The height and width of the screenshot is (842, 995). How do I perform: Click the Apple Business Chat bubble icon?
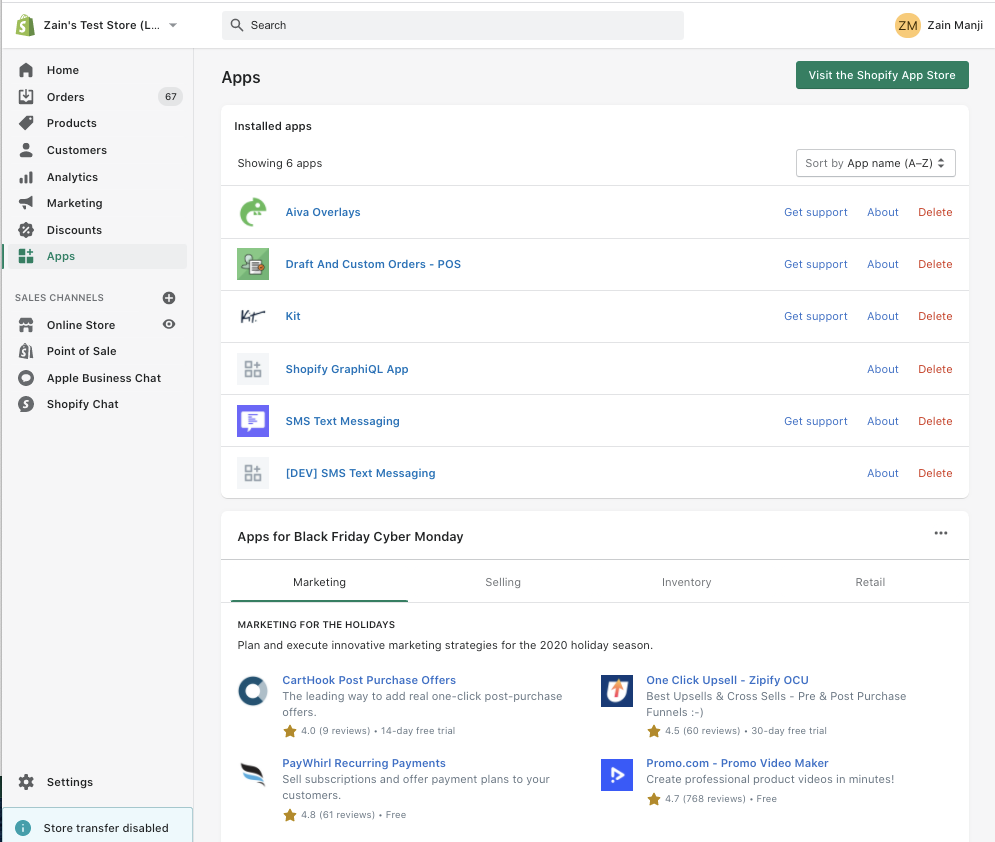tap(26, 378)
